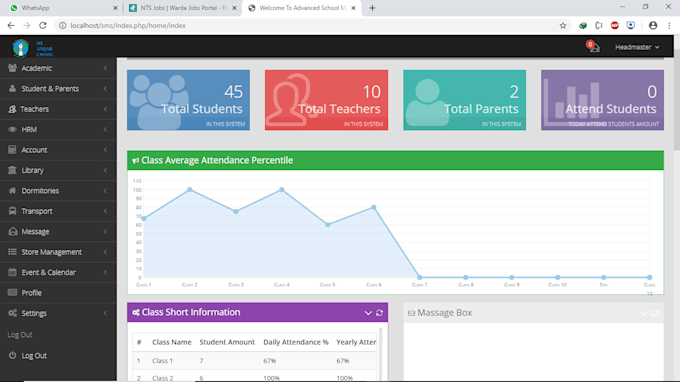The image size is (680, 382).
Task: Open the Transport menu item
Action: tap(58, 211)
